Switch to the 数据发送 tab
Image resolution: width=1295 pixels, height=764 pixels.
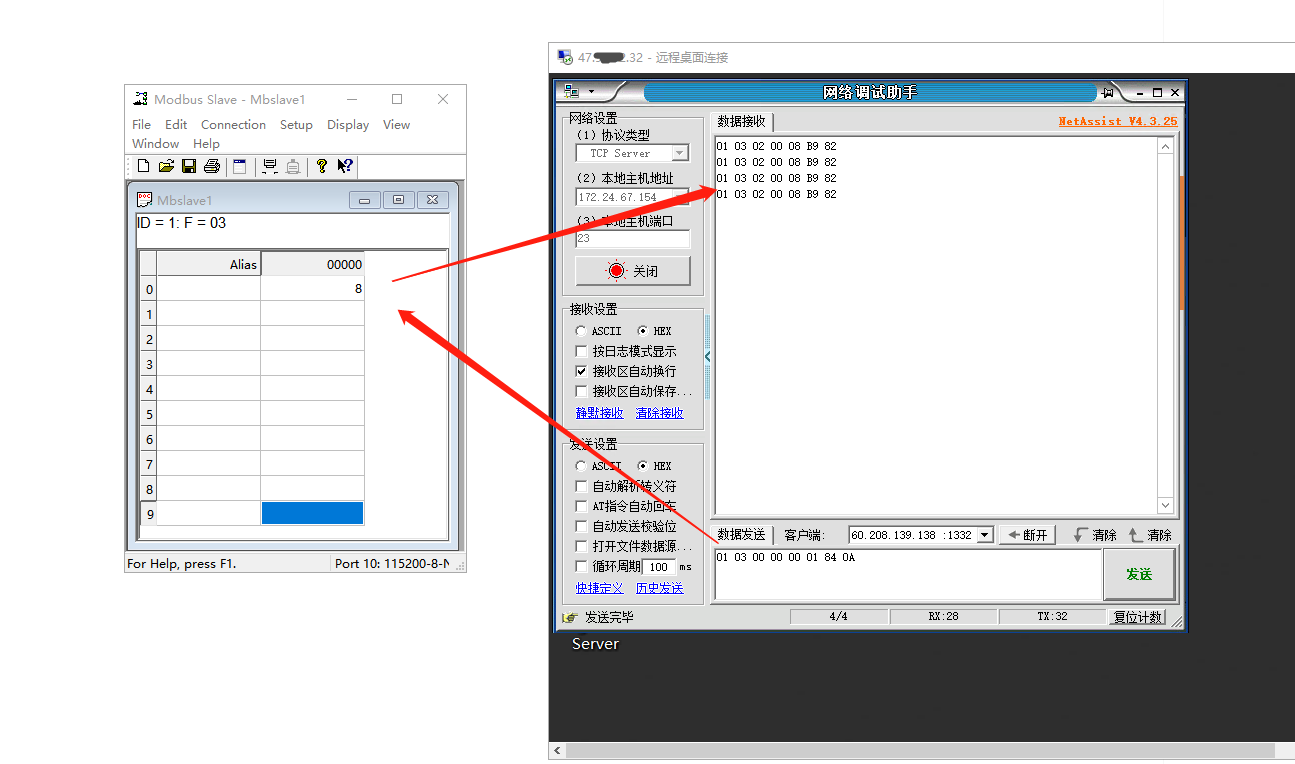point(741,535)
